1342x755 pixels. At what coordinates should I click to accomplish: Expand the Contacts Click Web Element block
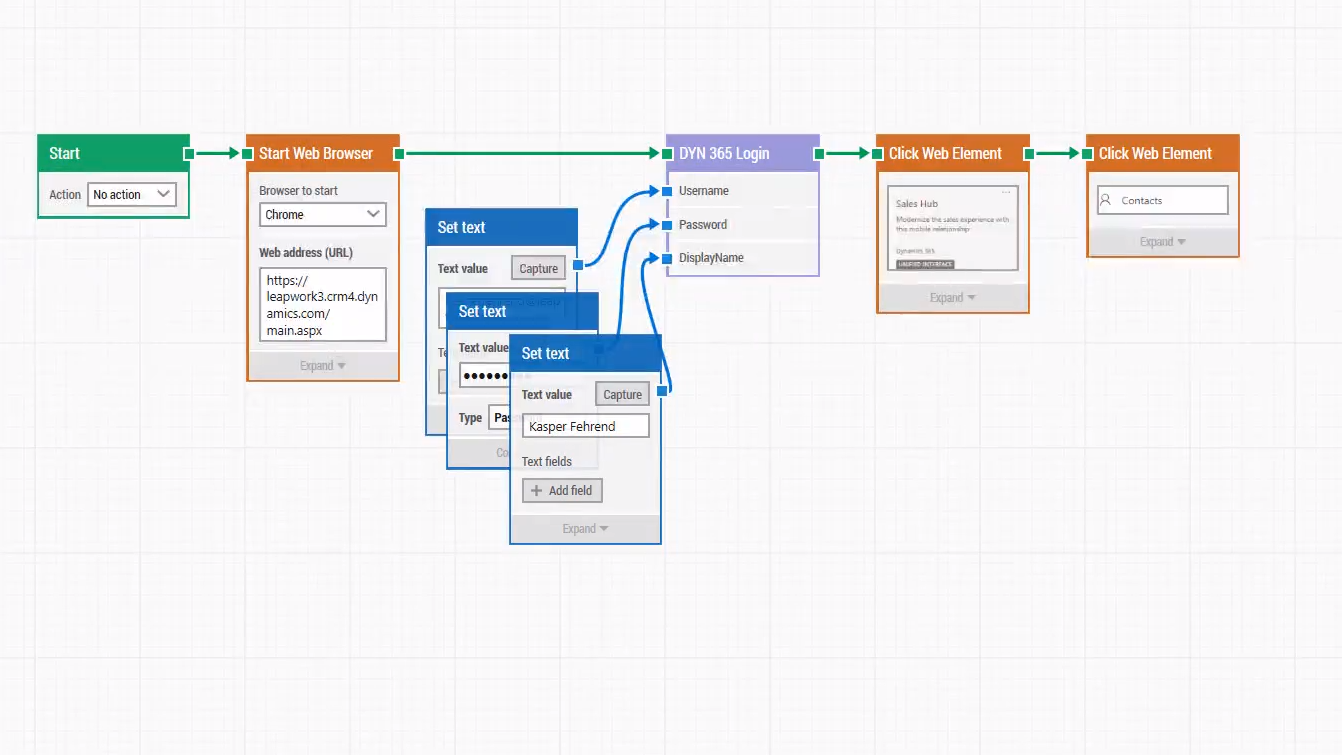[1162, 242]
